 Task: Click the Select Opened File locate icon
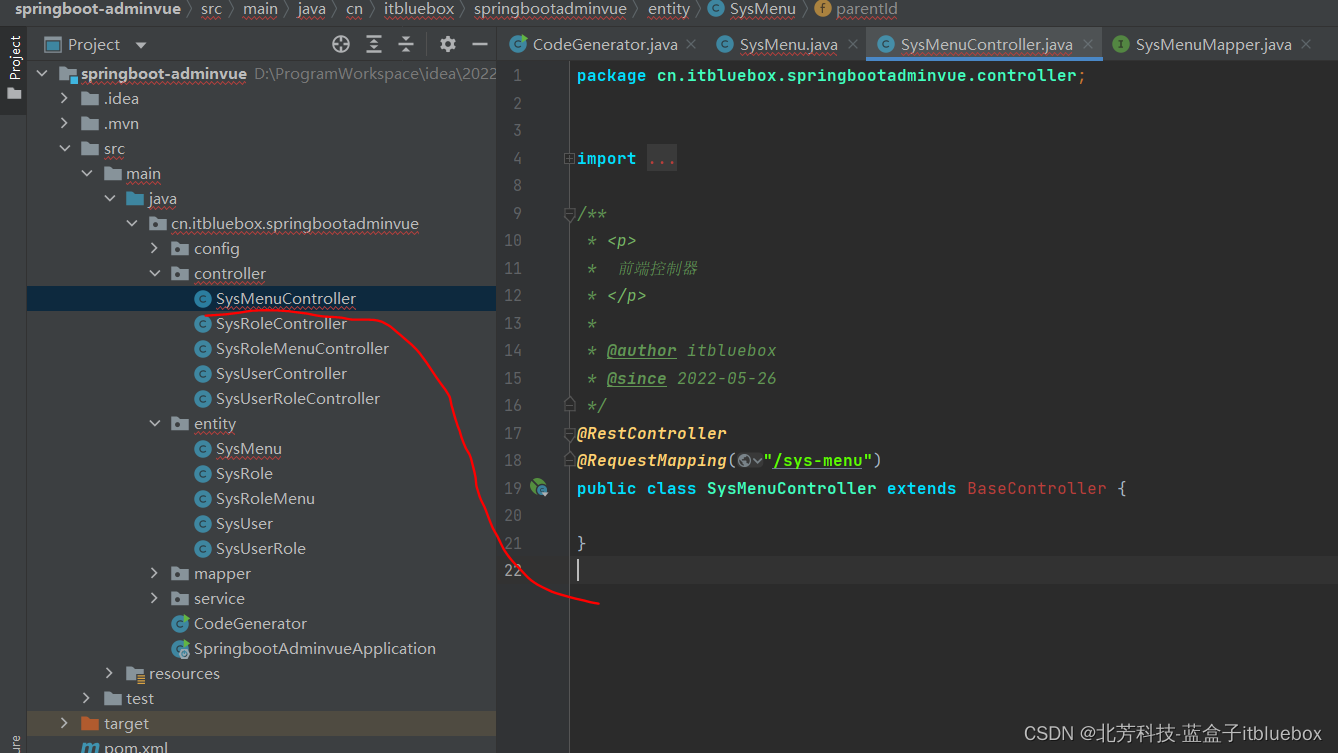(x=341, y=44)
